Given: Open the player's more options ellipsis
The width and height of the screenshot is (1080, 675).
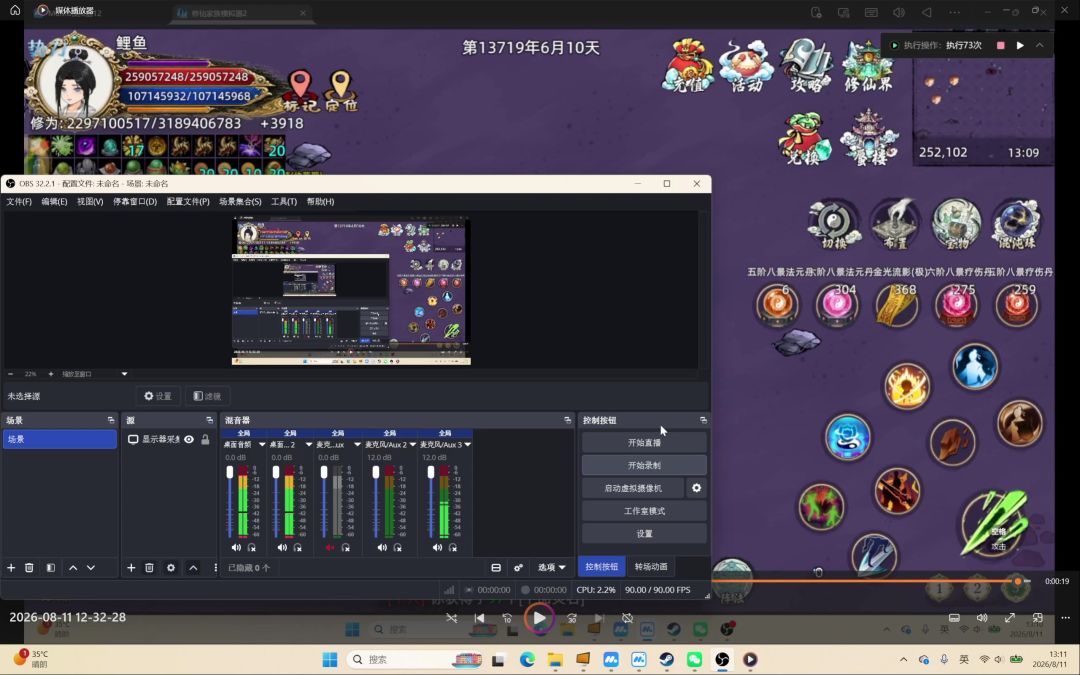Looking at the screenshot, I should pyautogui.click(x=1066, y=618).
